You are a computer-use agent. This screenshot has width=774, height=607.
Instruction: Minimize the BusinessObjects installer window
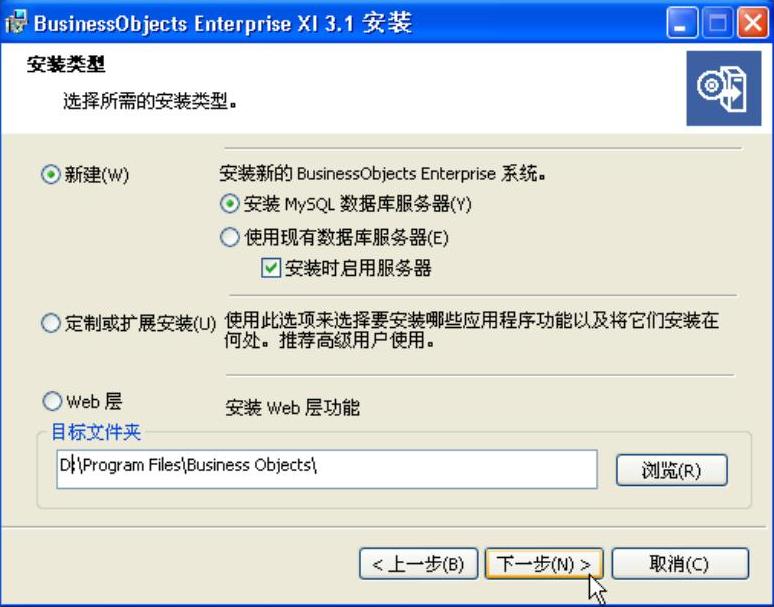[682, 23]
